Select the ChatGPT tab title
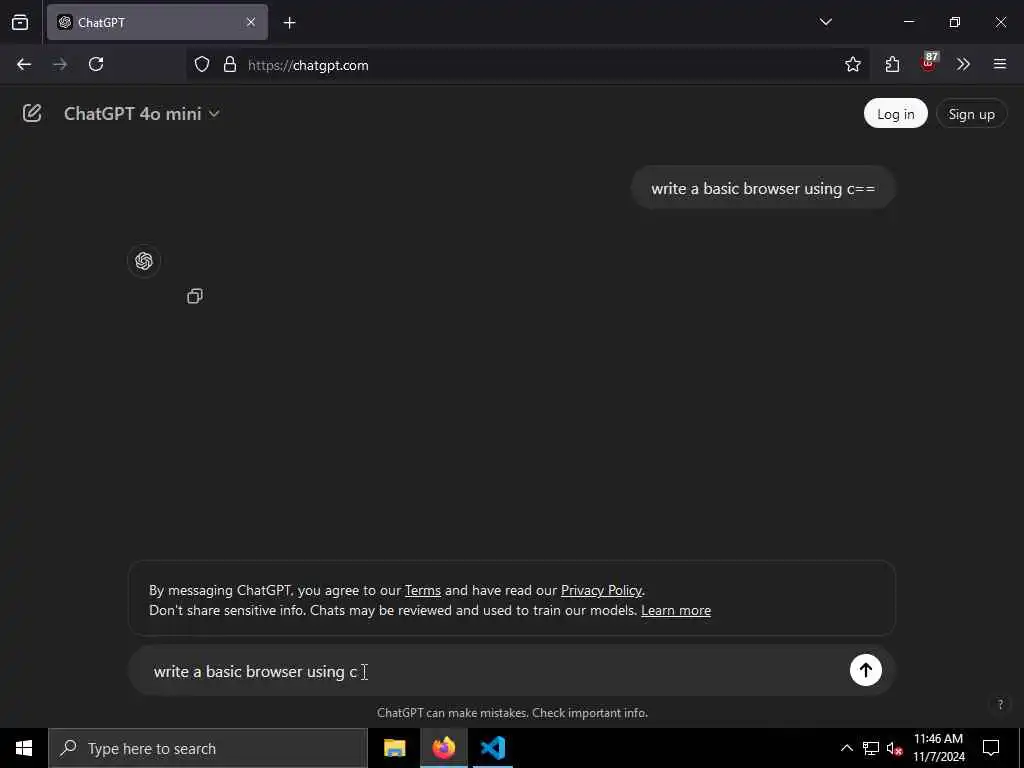Viewport: 1024px width, 768px height. coord(101,23)
